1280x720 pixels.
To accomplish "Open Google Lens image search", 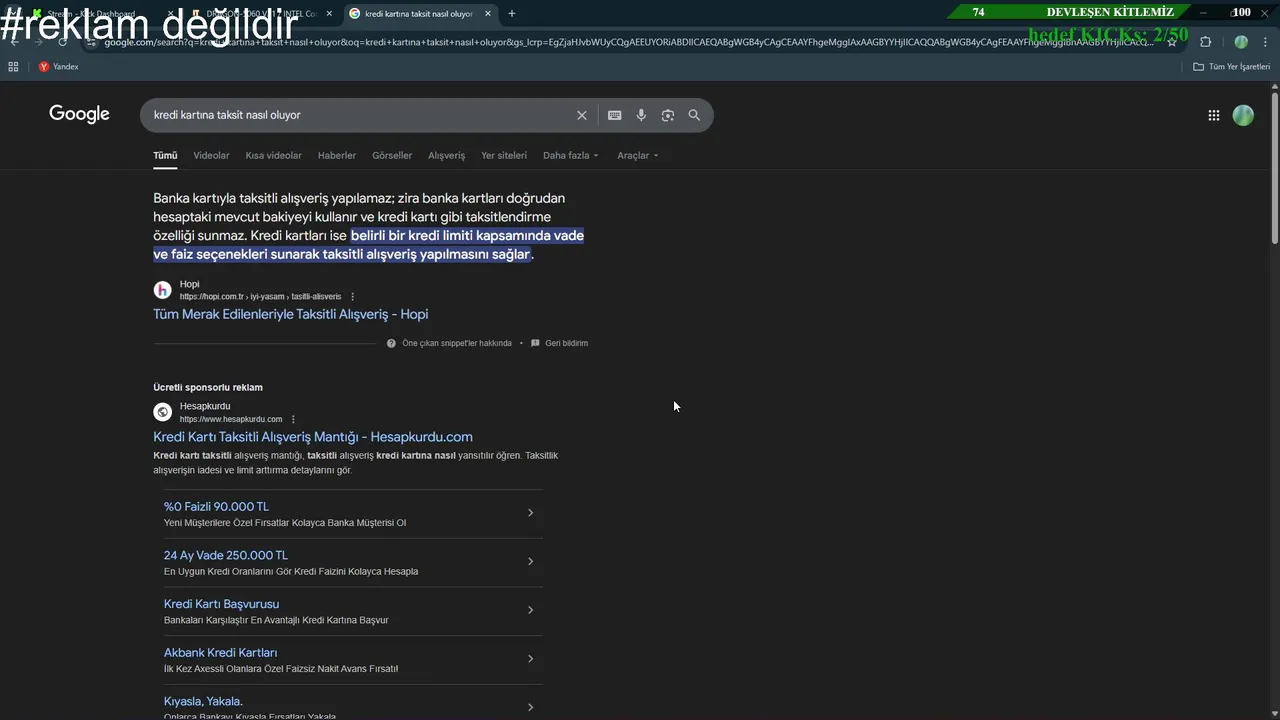I will 668,115.
